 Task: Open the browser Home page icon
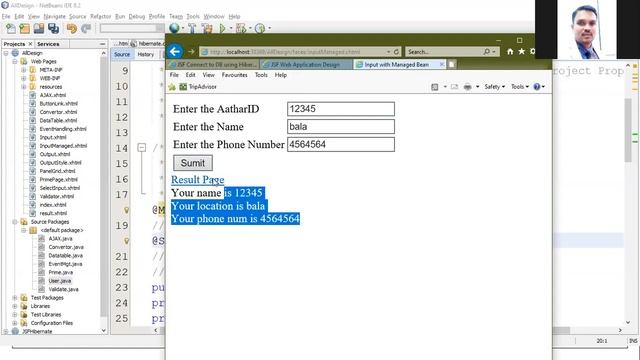[x=510, y=51]
